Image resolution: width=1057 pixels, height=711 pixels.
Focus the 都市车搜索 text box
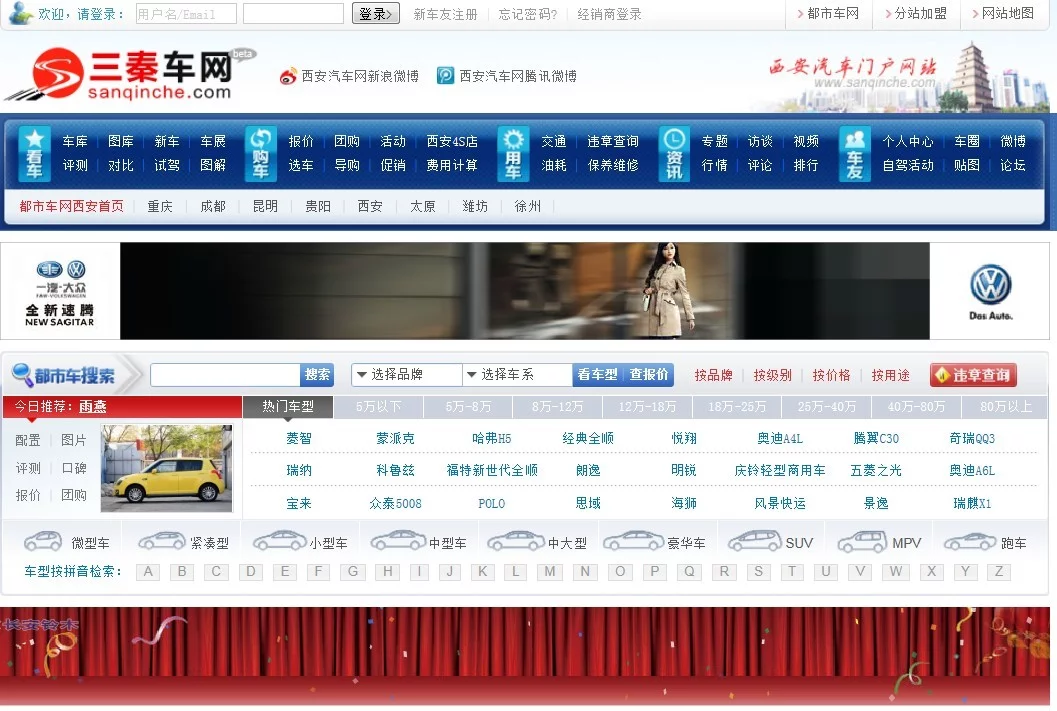pyautogui.click(x=225, y=375)
